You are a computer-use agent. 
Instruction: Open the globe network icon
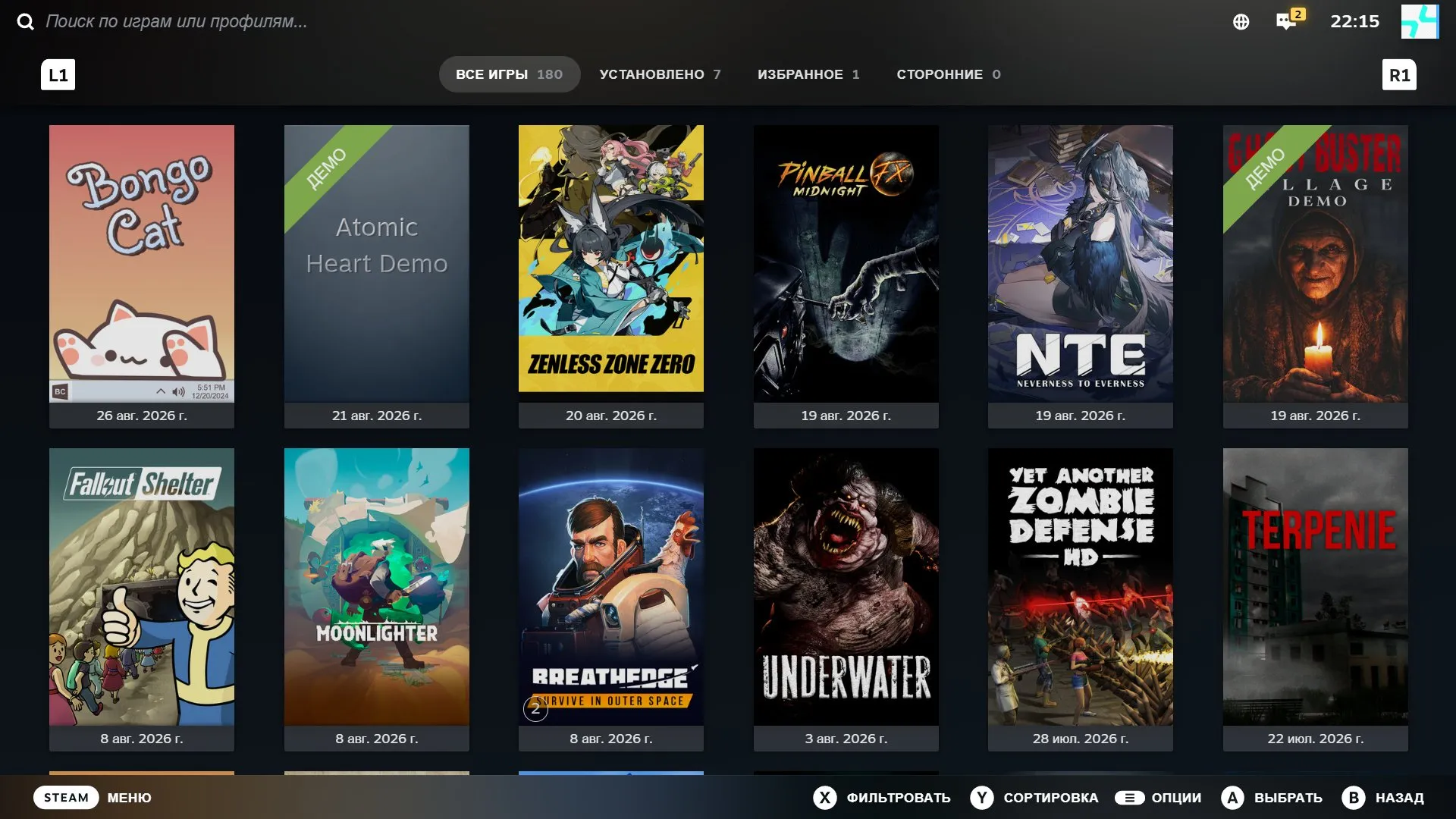(x=1241, y=22)
